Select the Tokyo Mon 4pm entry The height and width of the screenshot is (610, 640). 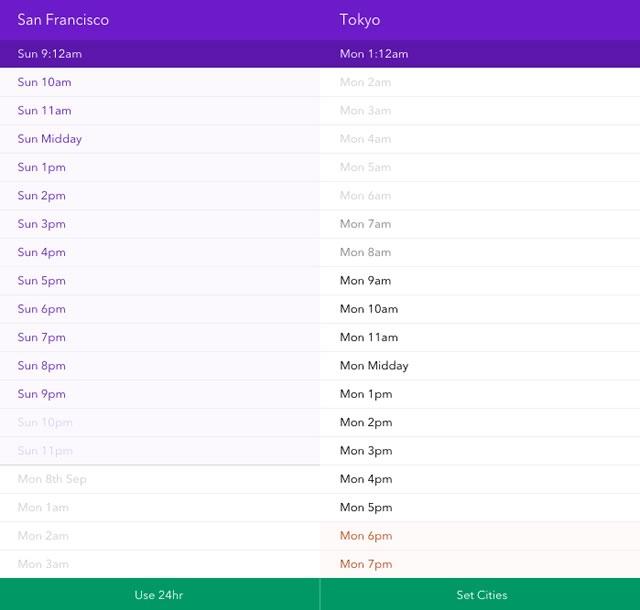pos(480,479)
